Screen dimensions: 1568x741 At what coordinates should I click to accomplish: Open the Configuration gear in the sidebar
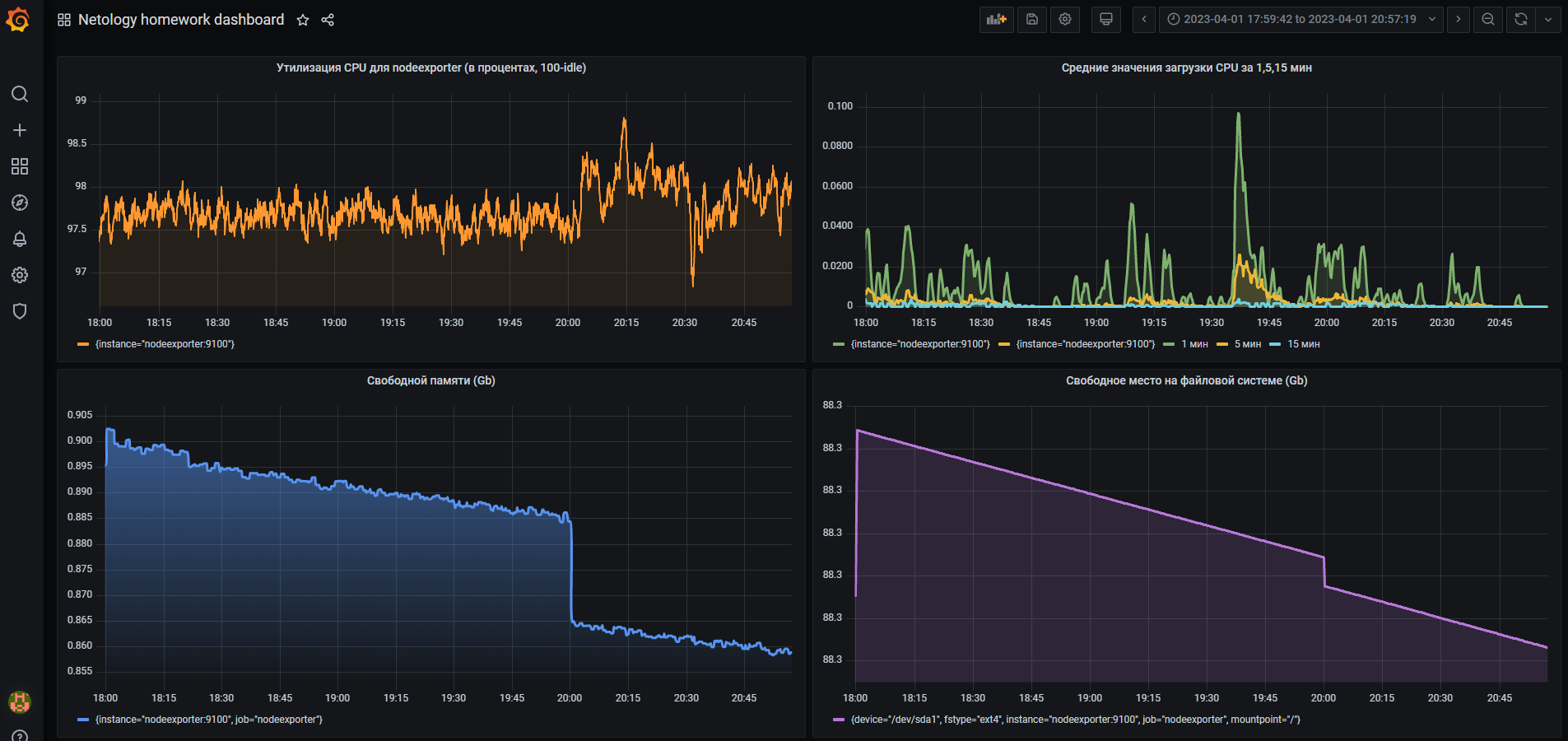click(19, 275)
